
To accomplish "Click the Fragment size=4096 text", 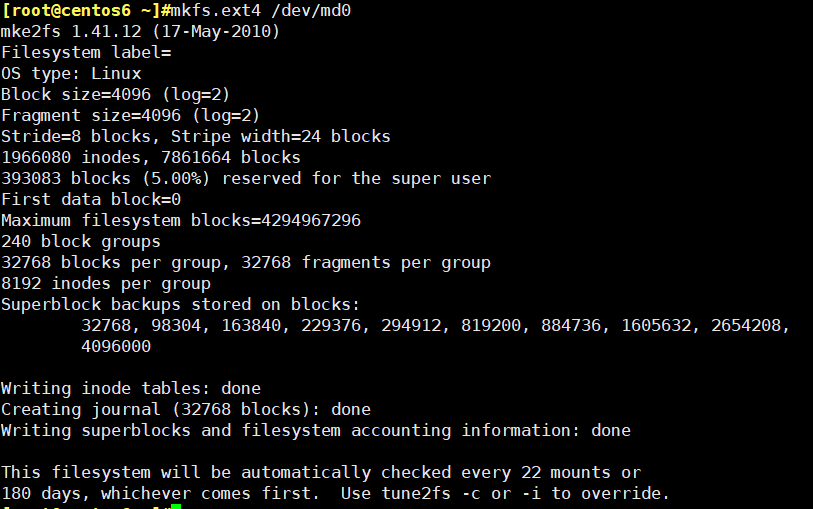I will pos(91,115).
